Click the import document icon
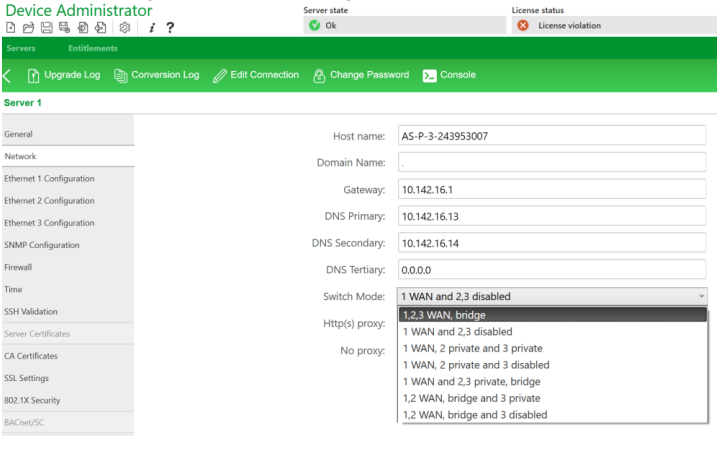This screenshot has height=454, width=725. click(x=82, y=27)
